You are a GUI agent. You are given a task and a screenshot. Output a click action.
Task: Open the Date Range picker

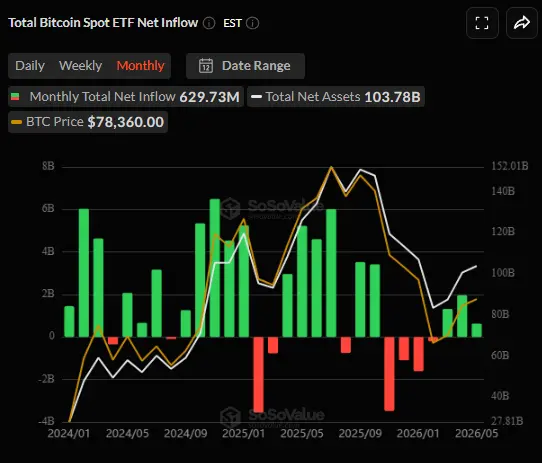tap(245, 66)
